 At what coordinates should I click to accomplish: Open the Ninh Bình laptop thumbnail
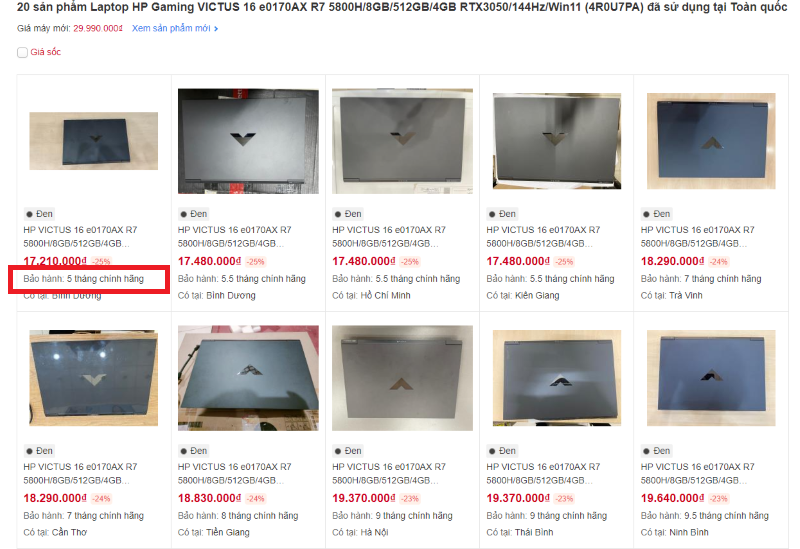(711, 378)
